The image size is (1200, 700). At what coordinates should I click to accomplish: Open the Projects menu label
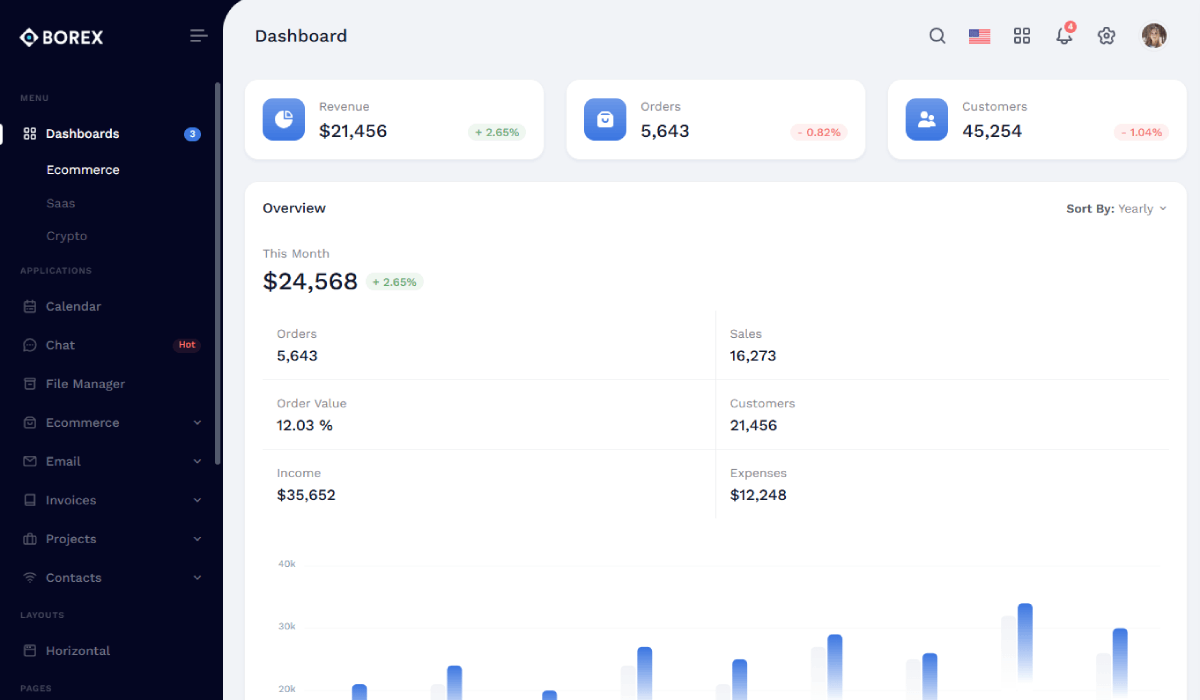pos(71,539)
